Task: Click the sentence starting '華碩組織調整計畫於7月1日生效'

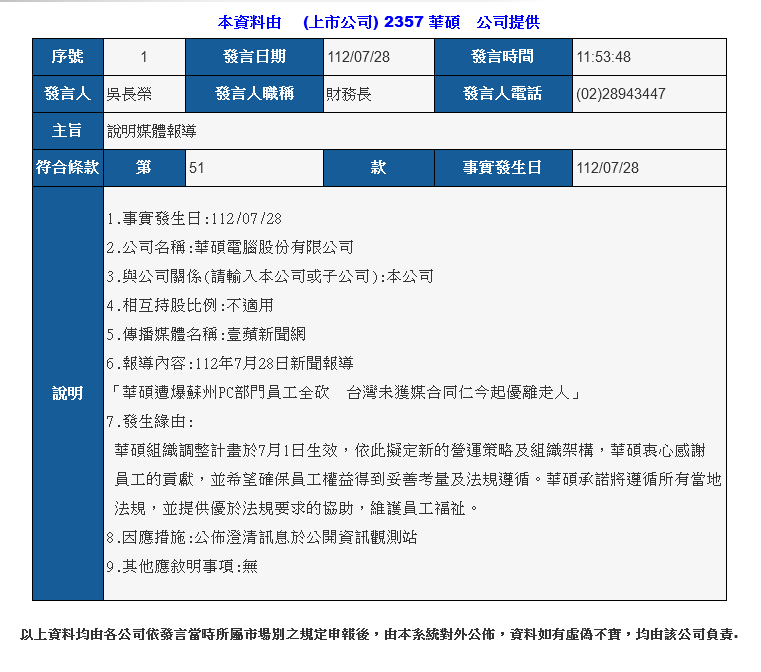Action: click(x=410, y=451)
